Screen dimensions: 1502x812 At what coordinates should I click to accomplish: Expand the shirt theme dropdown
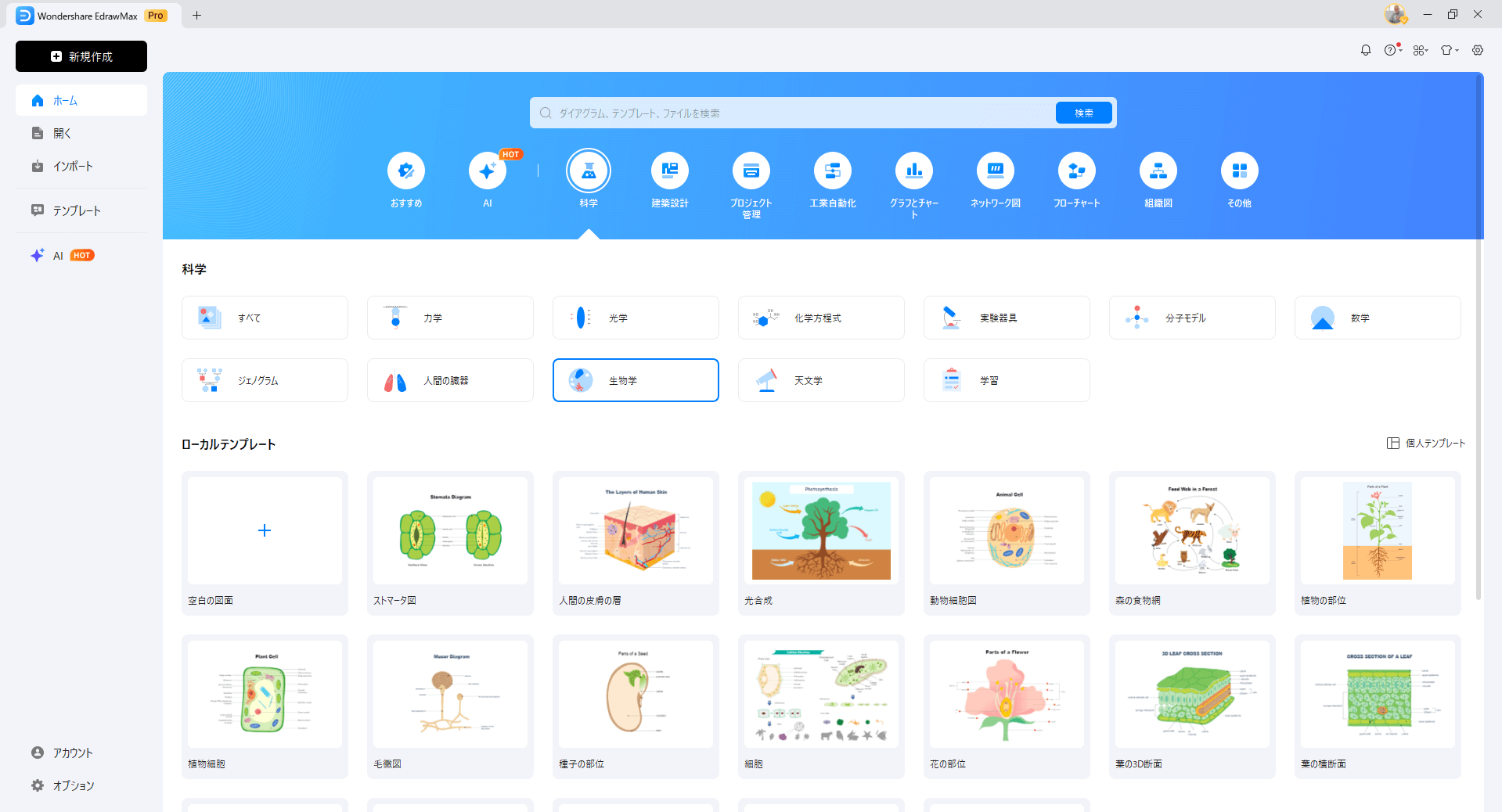[1449, 50]
